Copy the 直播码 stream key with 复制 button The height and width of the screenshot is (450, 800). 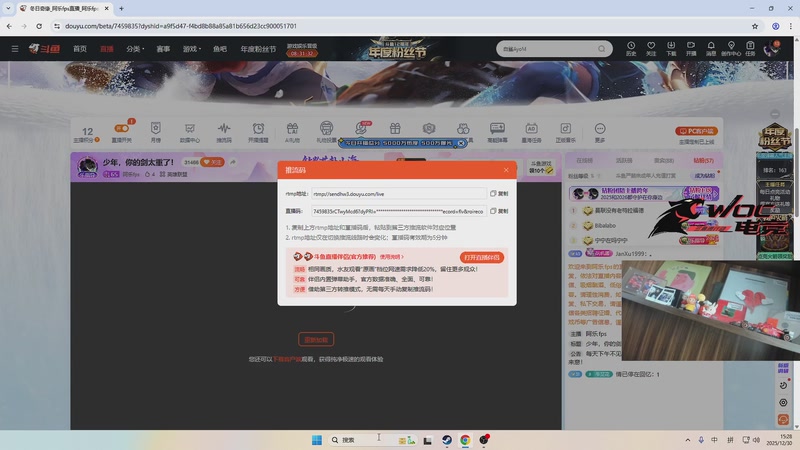[x=499, y=211]
